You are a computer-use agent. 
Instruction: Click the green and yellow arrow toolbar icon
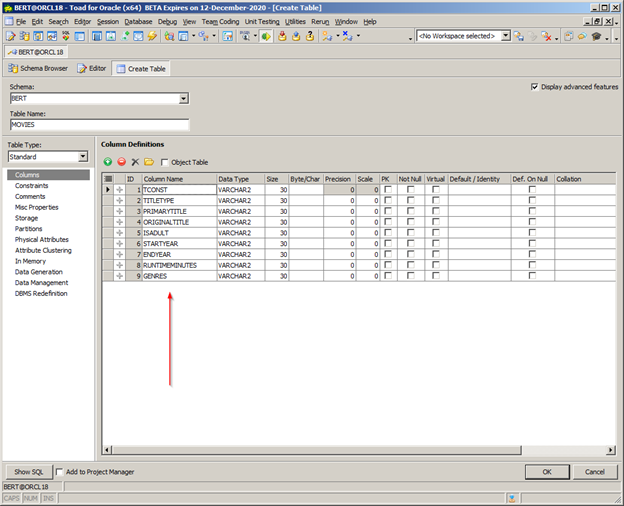[x=266, y=36]
